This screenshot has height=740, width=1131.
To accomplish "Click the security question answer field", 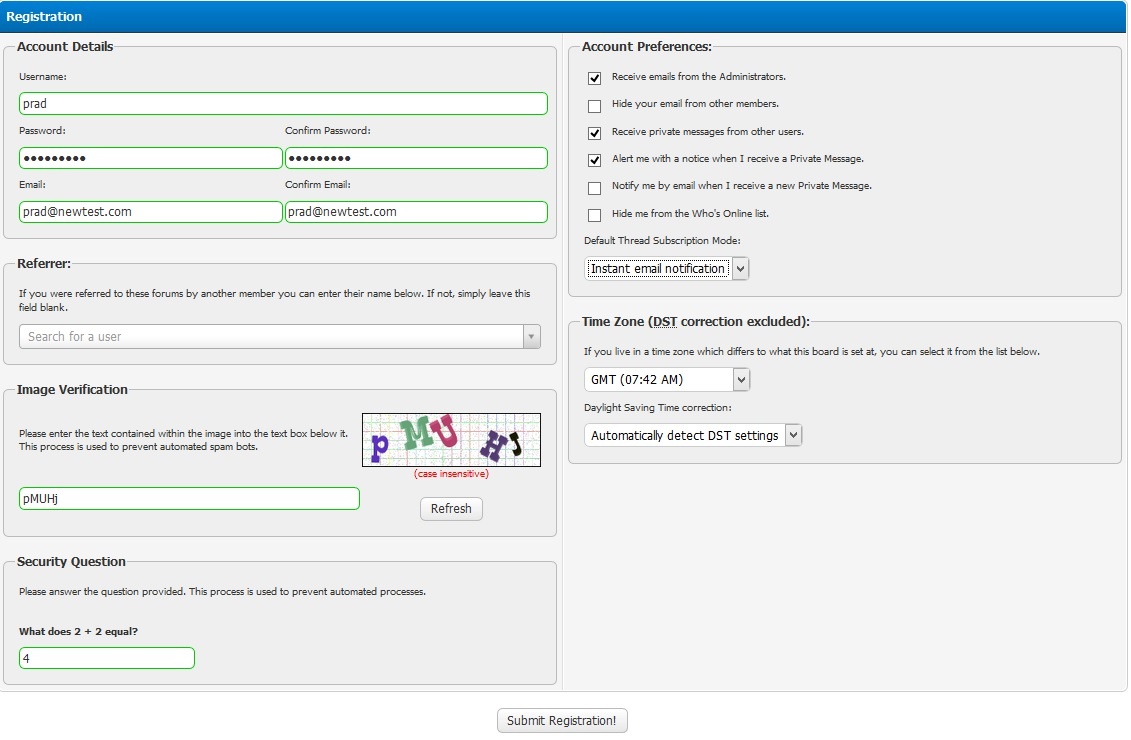I will pos(107,658).
